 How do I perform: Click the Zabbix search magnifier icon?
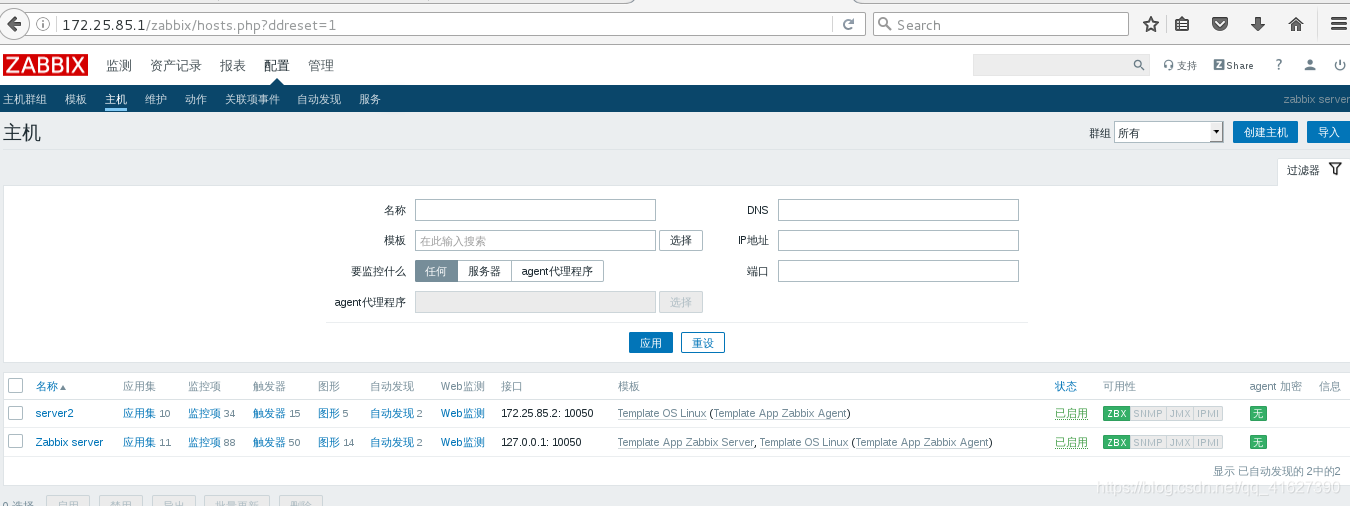point(1140,65)
